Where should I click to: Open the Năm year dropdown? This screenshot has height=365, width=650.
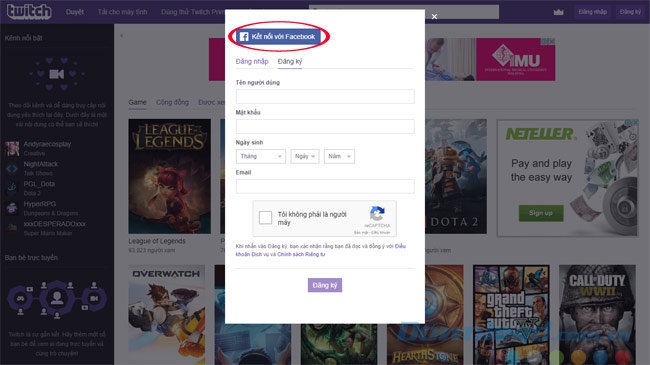pos(339,156)
